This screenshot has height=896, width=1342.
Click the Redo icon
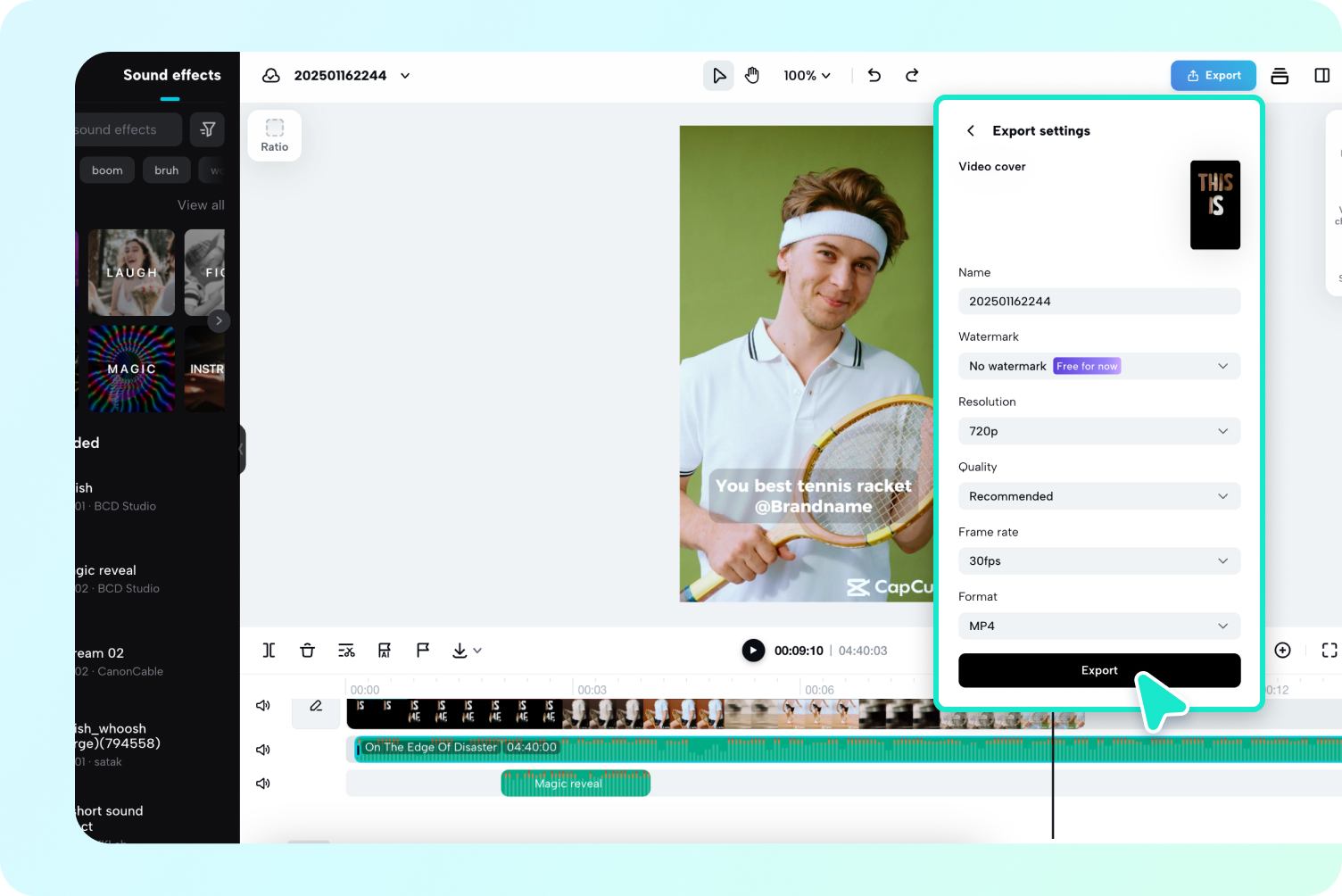[911, 75]
